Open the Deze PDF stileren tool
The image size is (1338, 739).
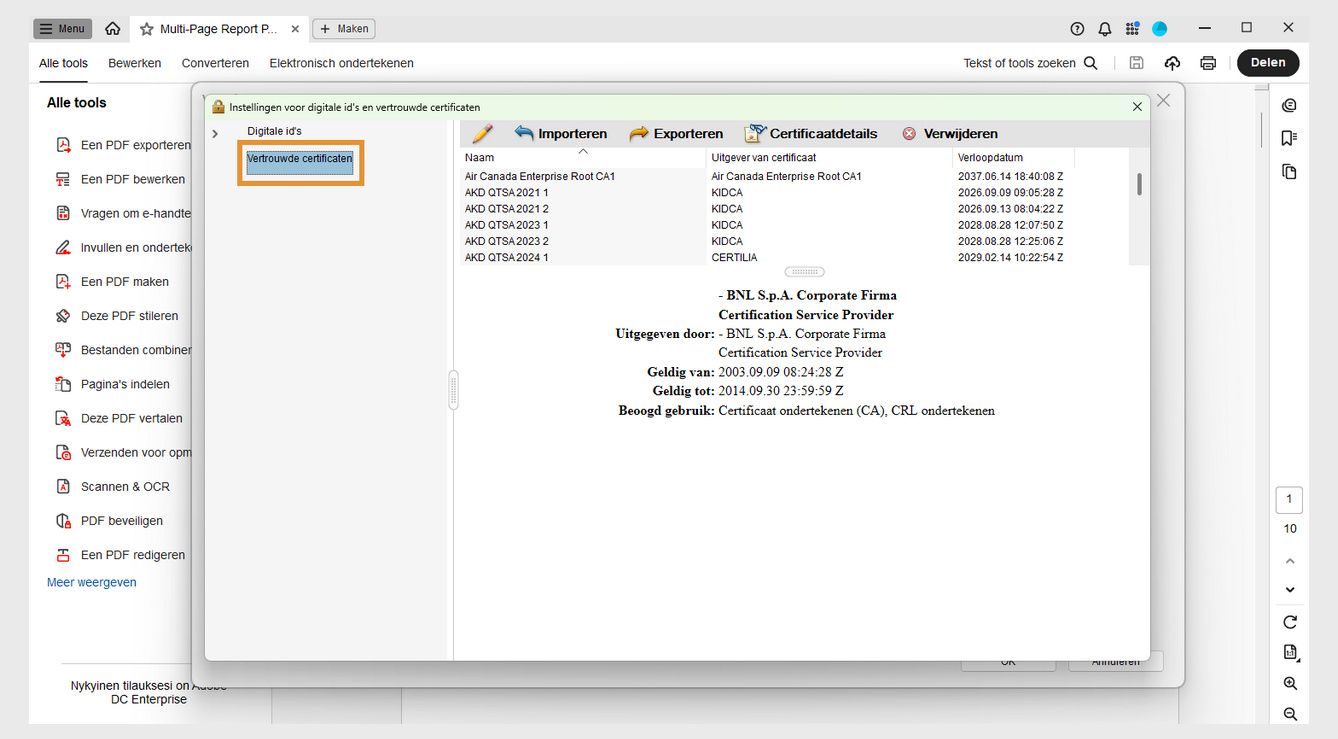116,316
